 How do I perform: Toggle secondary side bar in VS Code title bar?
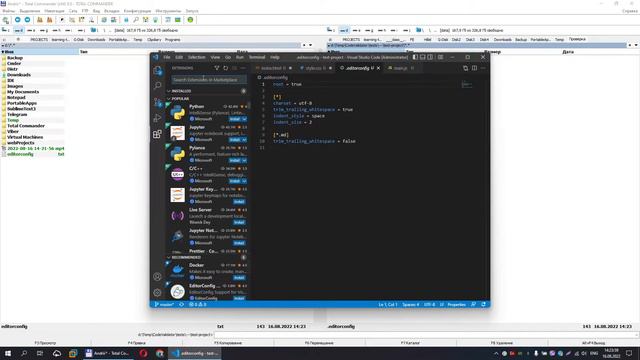pyautogui.click(x=430, y=57)
